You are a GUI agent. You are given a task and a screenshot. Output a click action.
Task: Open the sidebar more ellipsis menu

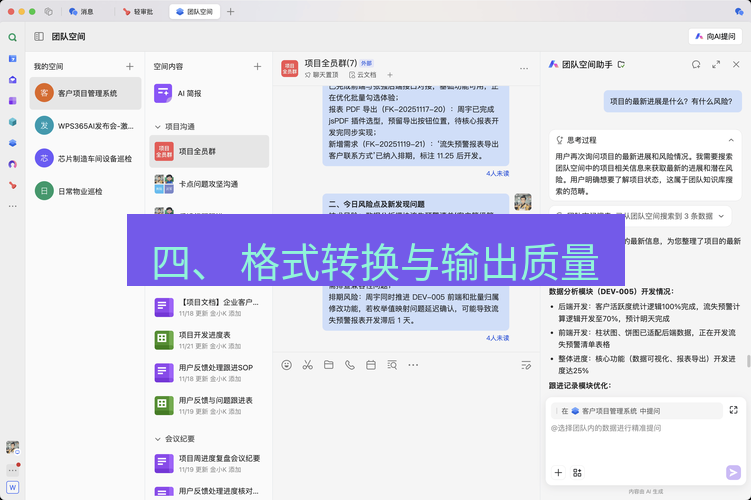tap(12, 206)
